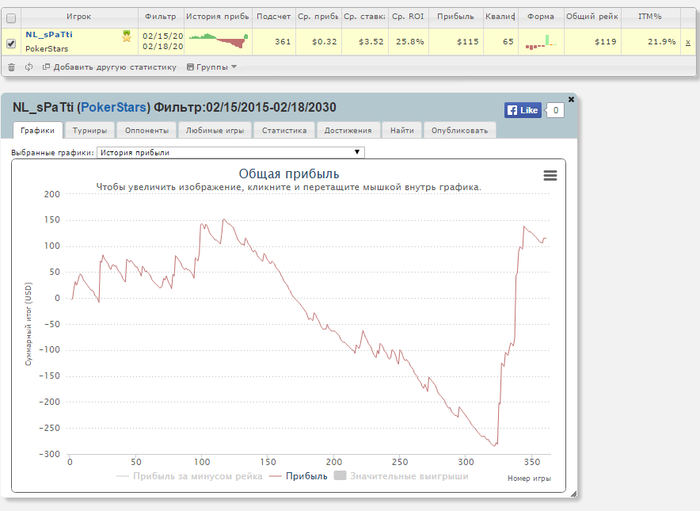Screen dimensions: 700x511
Task: Click the Facebook like count box
Action: (555, 110)
